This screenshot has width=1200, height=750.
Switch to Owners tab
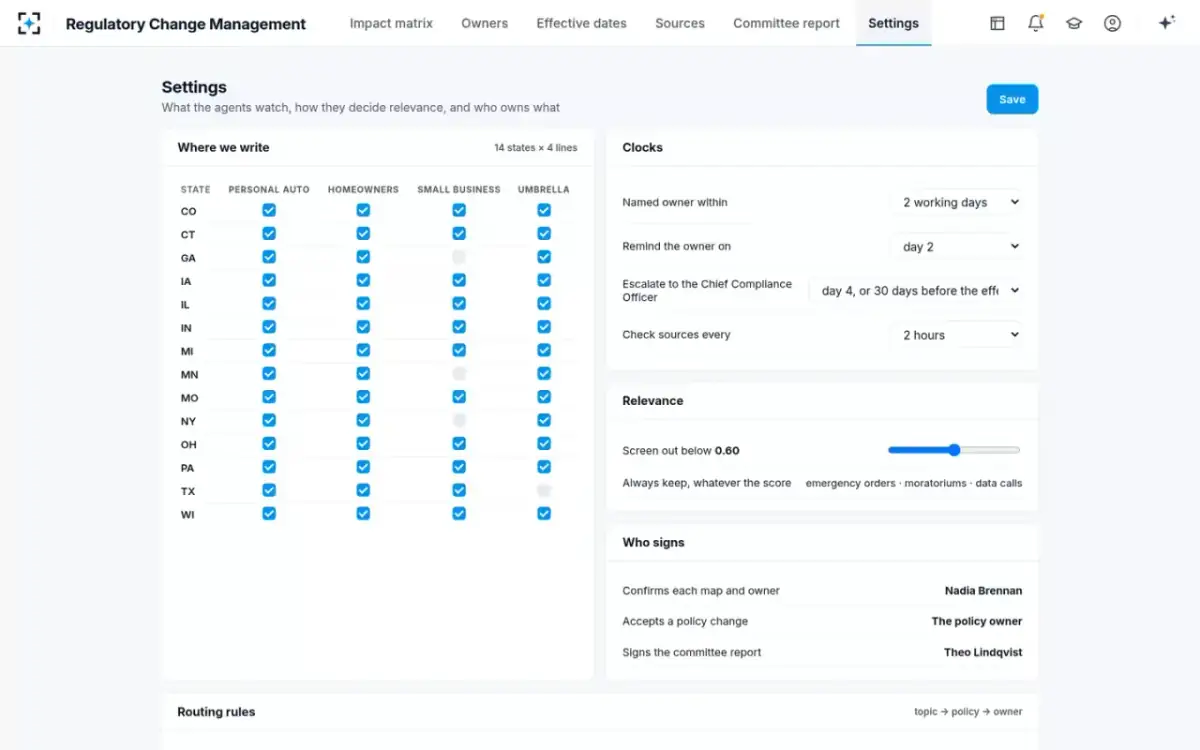[484, 23]
